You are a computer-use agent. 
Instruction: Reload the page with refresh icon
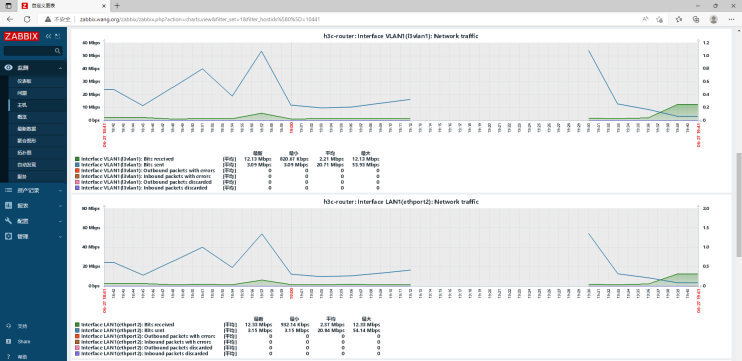pyautogui.click(x=27, y=19)
